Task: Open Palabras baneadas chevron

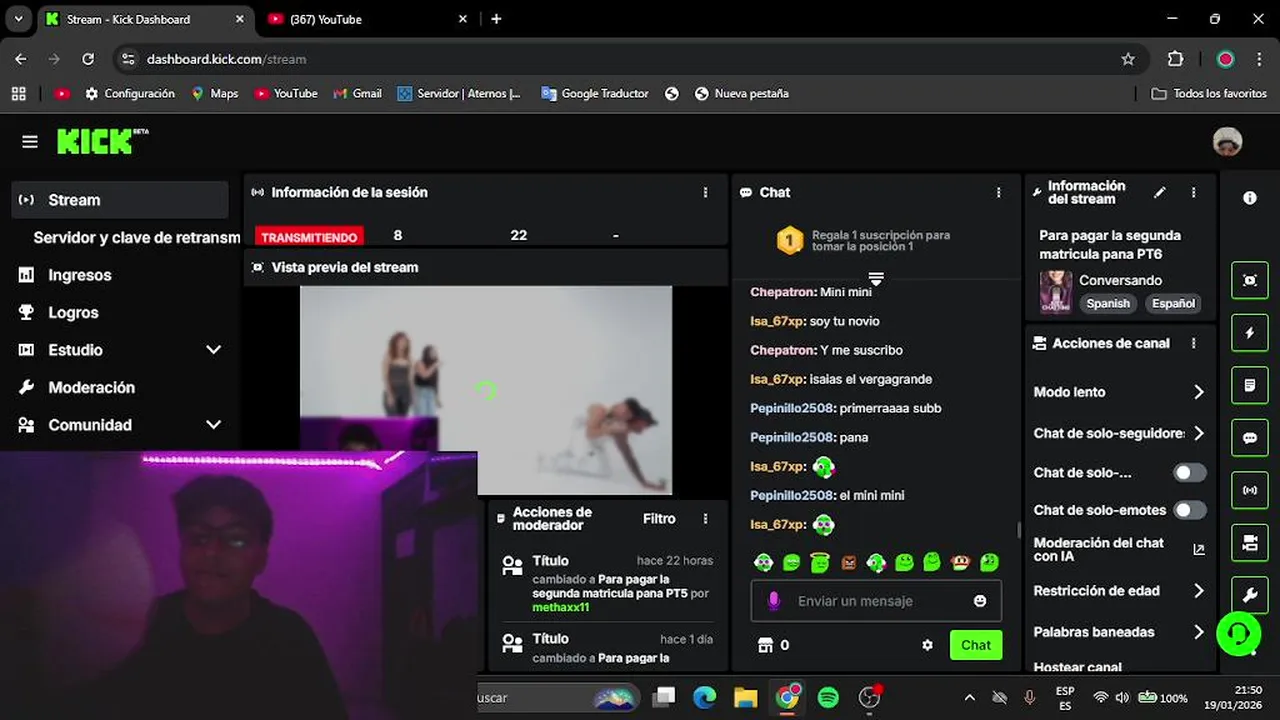Action: point(1198,632)
